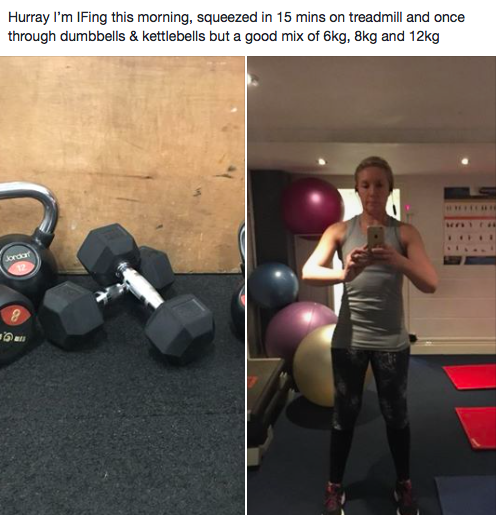Click the Jordan brand logo on the kettlebell

pyautogui.click(x=20, y=257)
